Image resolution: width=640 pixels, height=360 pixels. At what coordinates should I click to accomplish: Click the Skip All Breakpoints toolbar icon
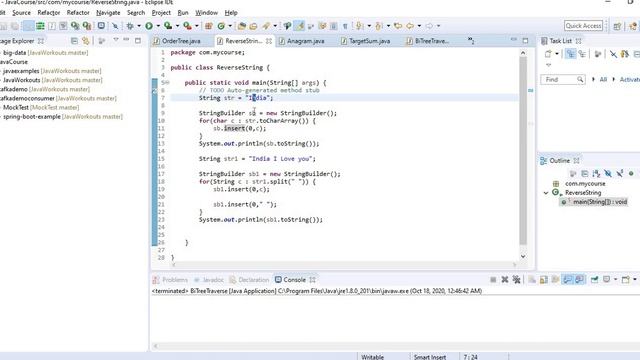[x=115, y=26]
